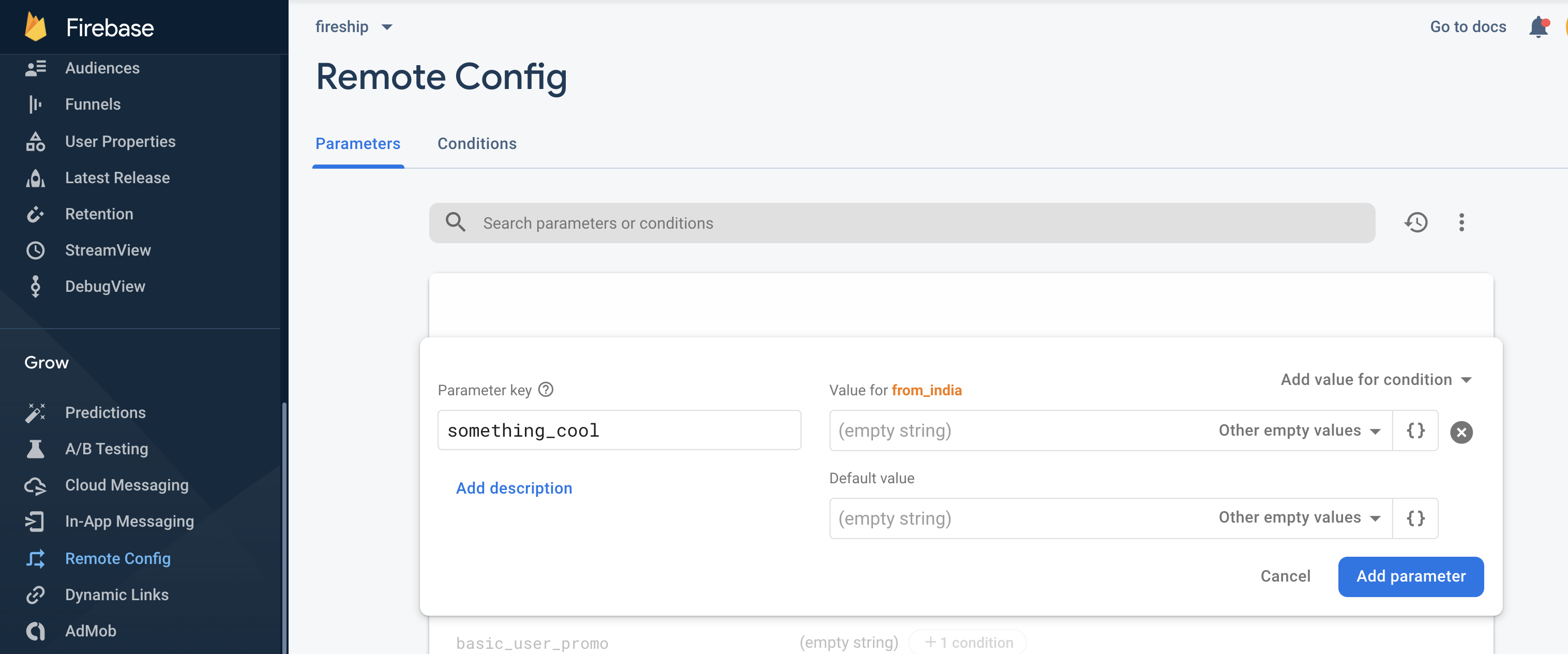Click the sidebar vertical scrollbar
Viewport: 1568px width, 654px height.
click(x=283, y=527)
